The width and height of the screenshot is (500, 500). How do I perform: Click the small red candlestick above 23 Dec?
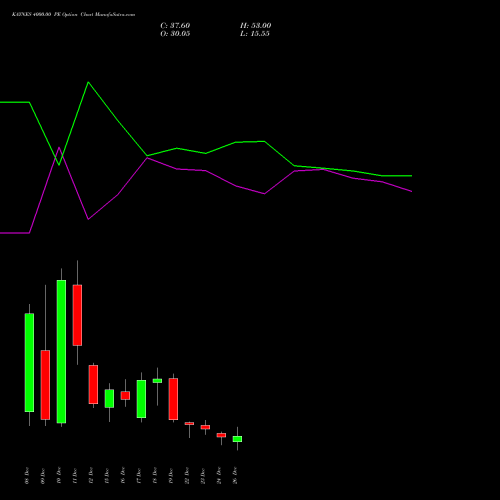point(205,427)
